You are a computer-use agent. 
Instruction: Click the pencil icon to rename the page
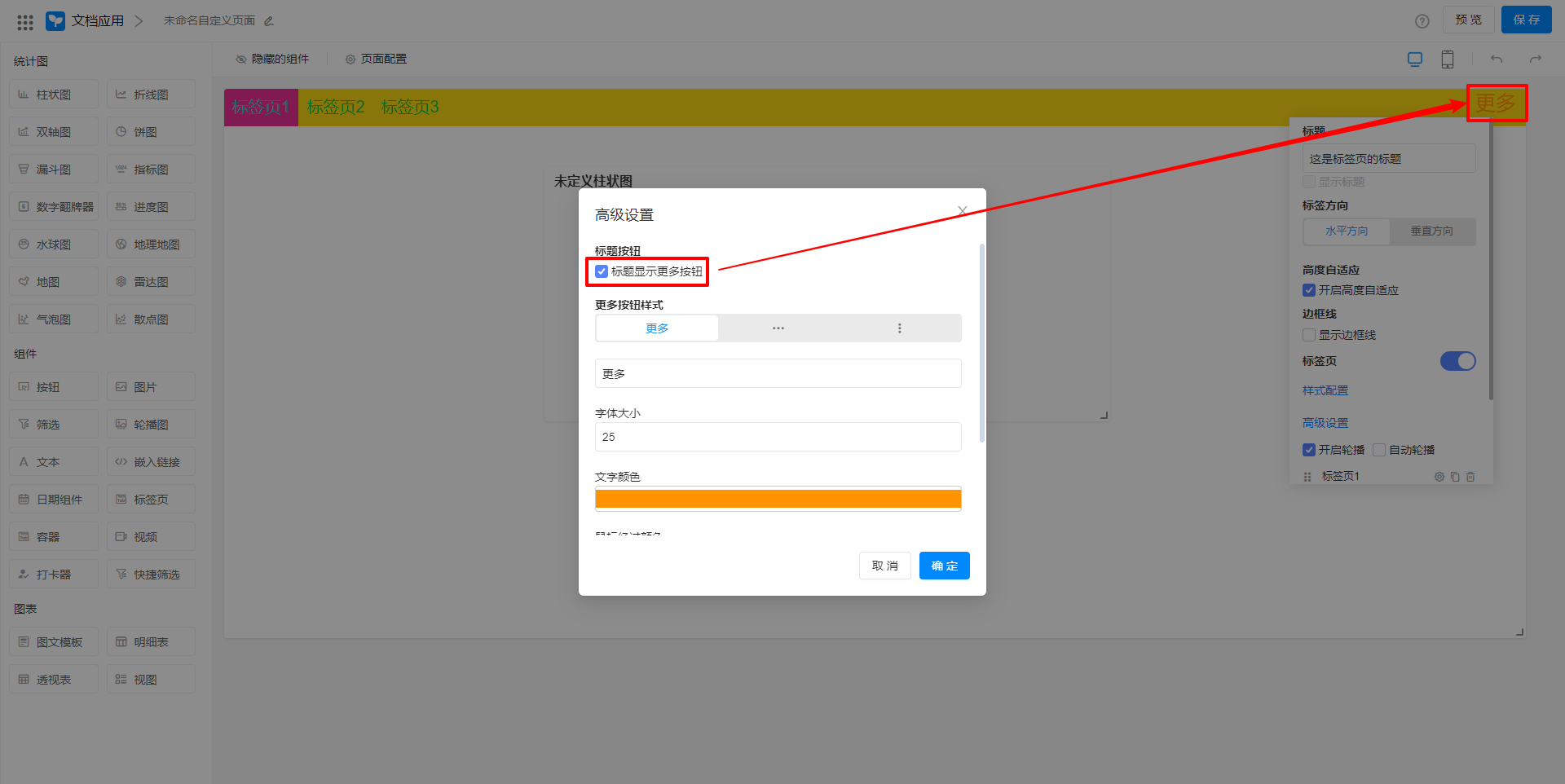[269, 21]
